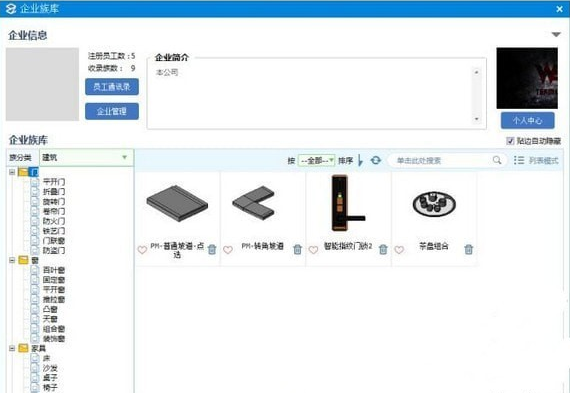Open the --全部-- sort filter dropdown

316,160
